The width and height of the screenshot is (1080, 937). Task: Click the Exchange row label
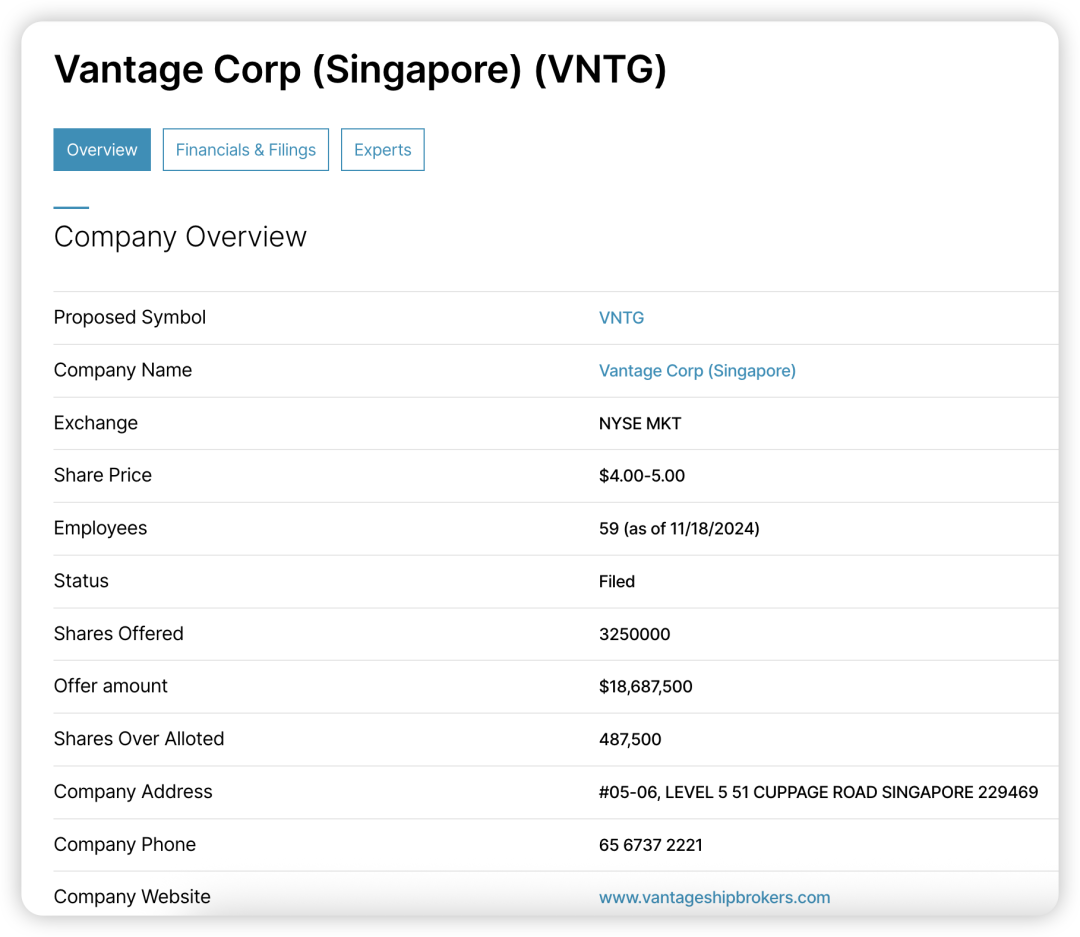[96, 423]
